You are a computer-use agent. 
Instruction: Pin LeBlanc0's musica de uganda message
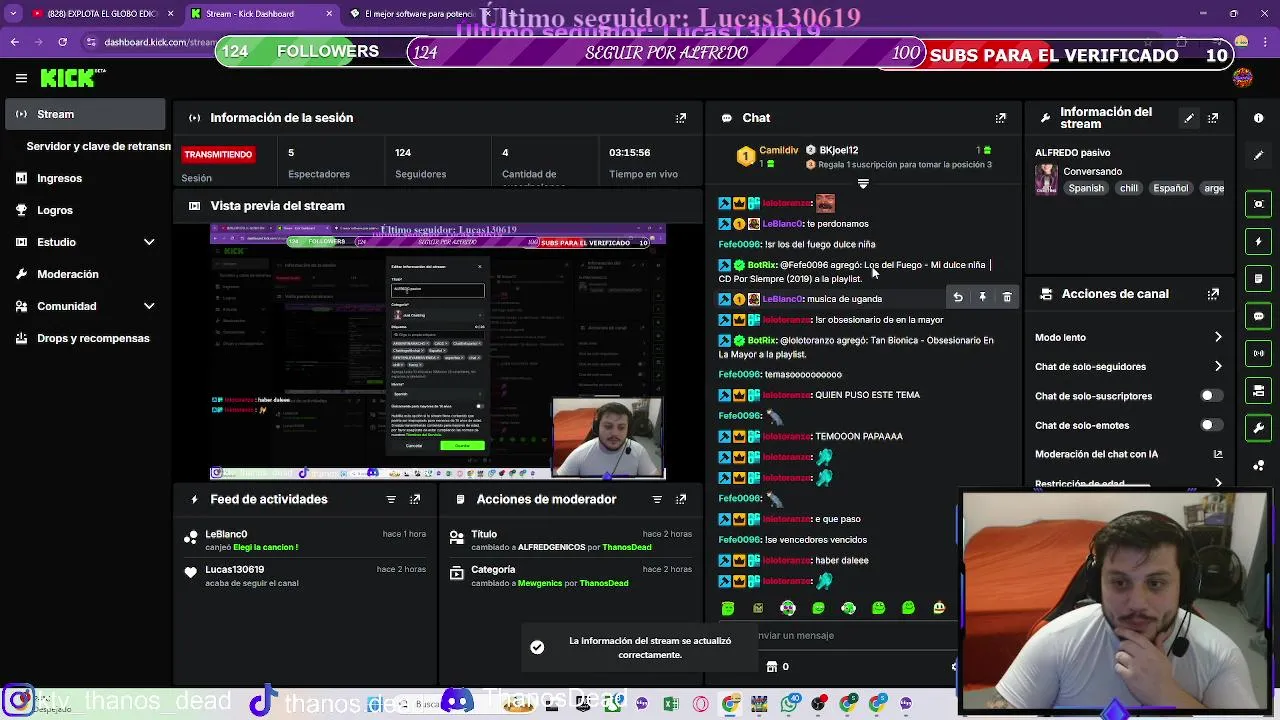click(982, 297)
